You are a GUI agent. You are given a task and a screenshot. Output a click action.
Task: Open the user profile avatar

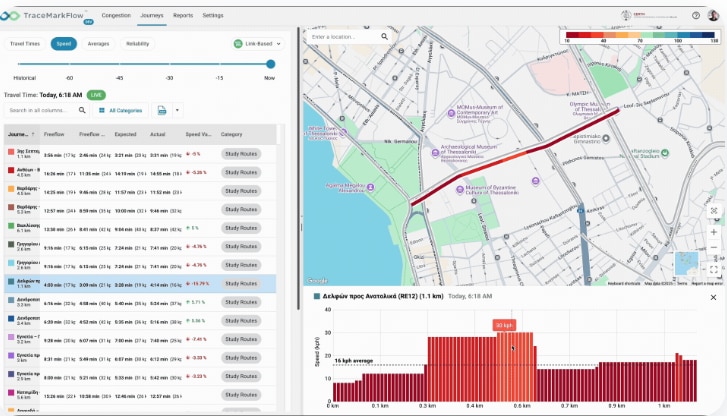tap(715, 16)
